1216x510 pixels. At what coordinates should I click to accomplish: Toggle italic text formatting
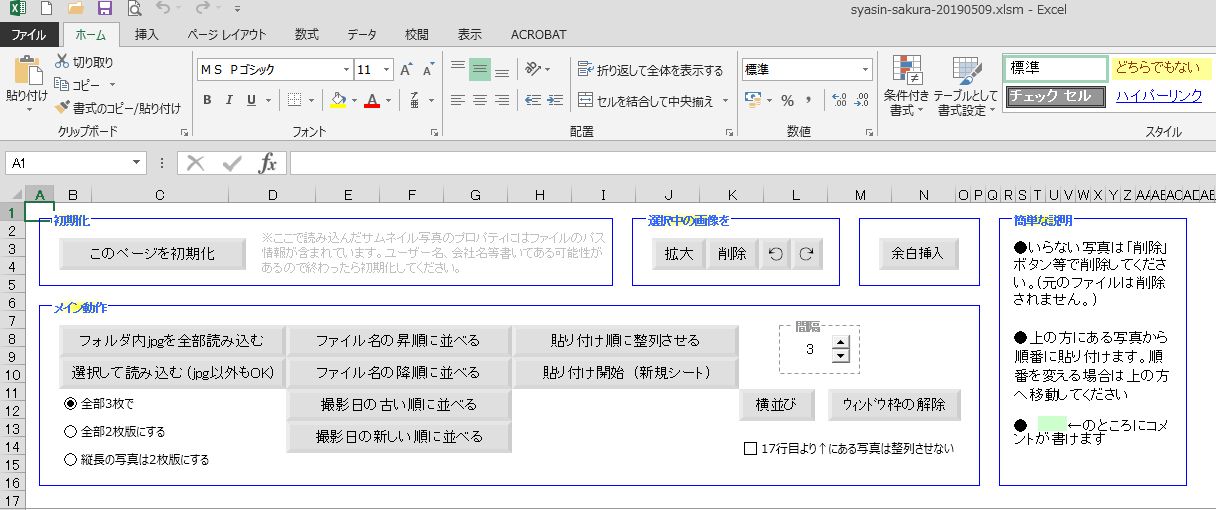(x=229, y=100)
